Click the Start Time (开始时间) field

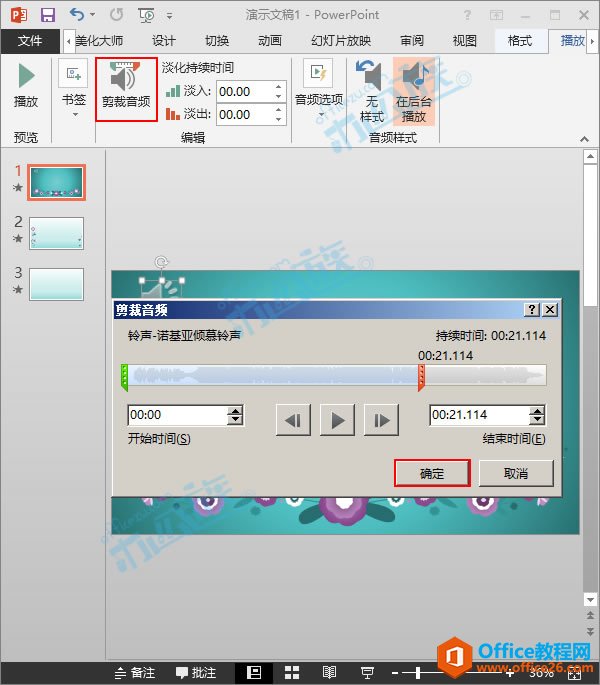point(177,415)
